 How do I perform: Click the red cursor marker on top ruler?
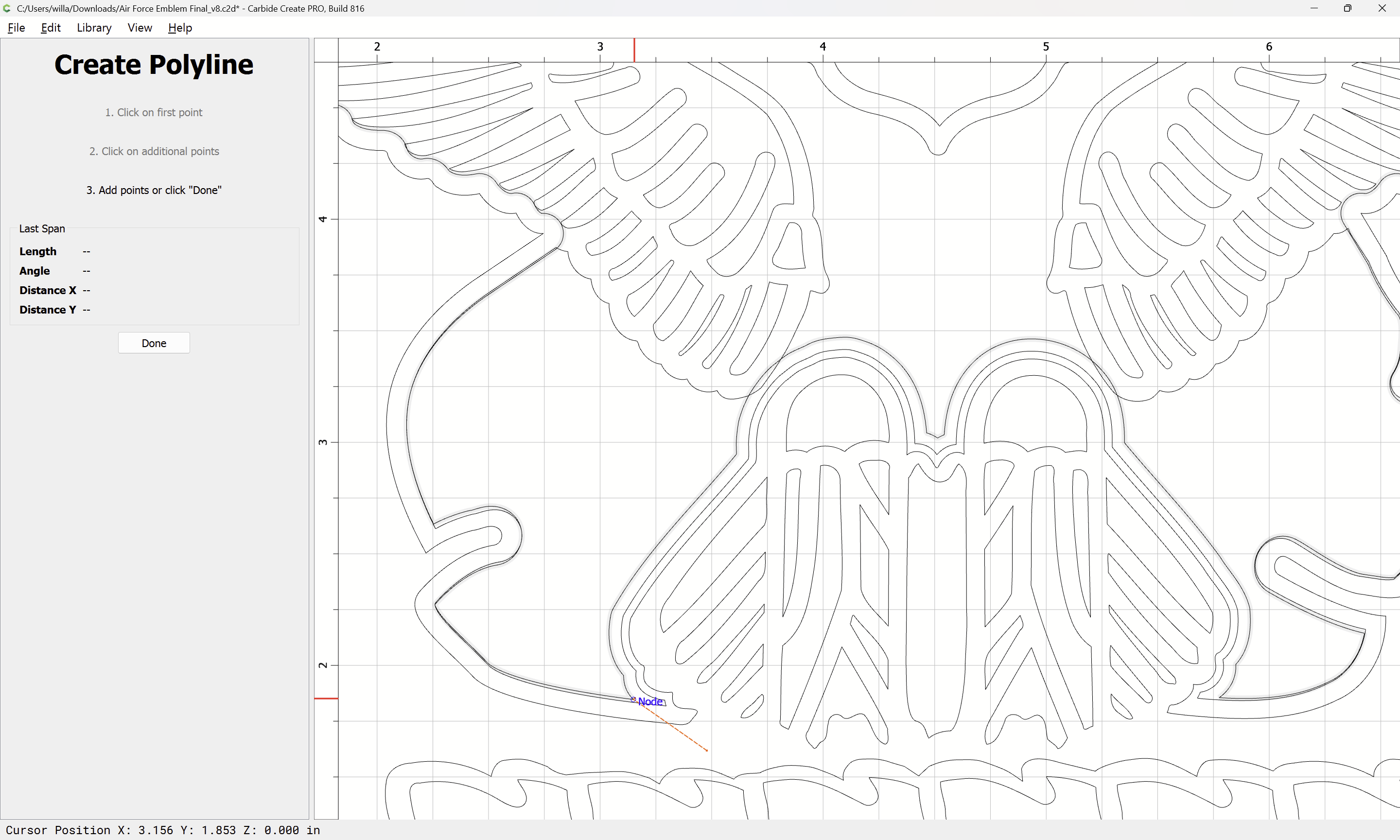[x=634, y=51]
